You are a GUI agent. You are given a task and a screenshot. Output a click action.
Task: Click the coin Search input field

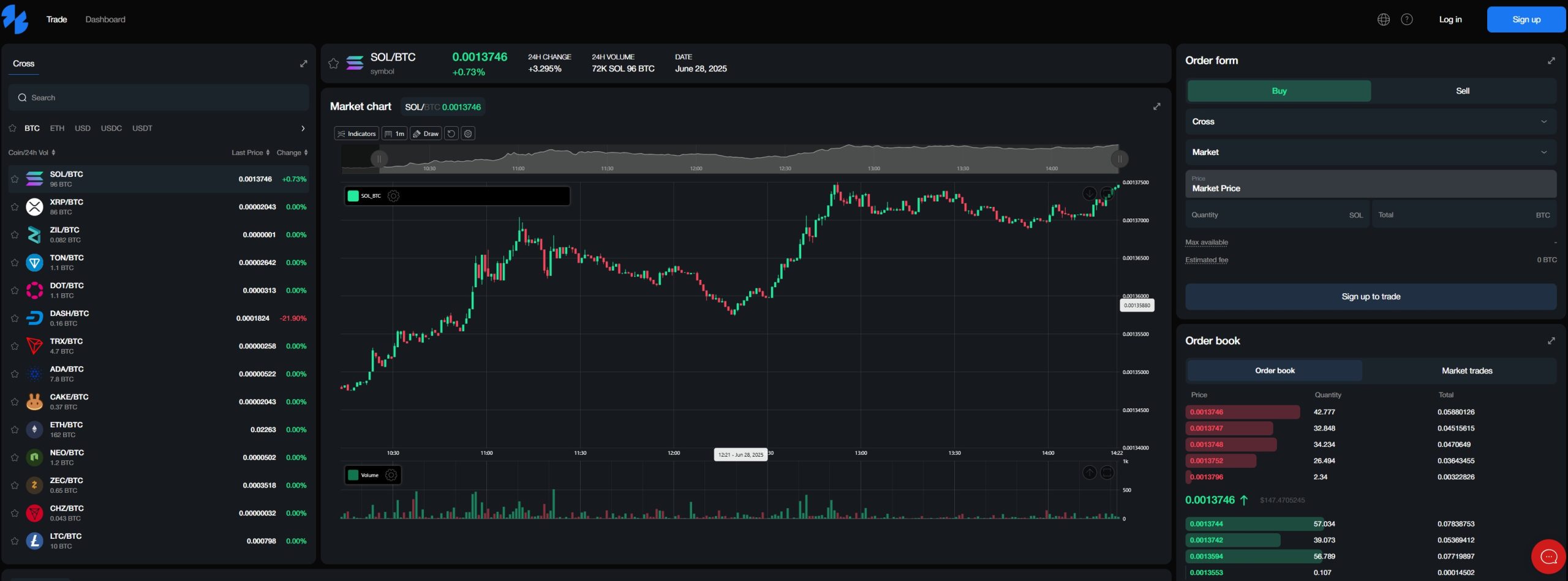point(159,98)
